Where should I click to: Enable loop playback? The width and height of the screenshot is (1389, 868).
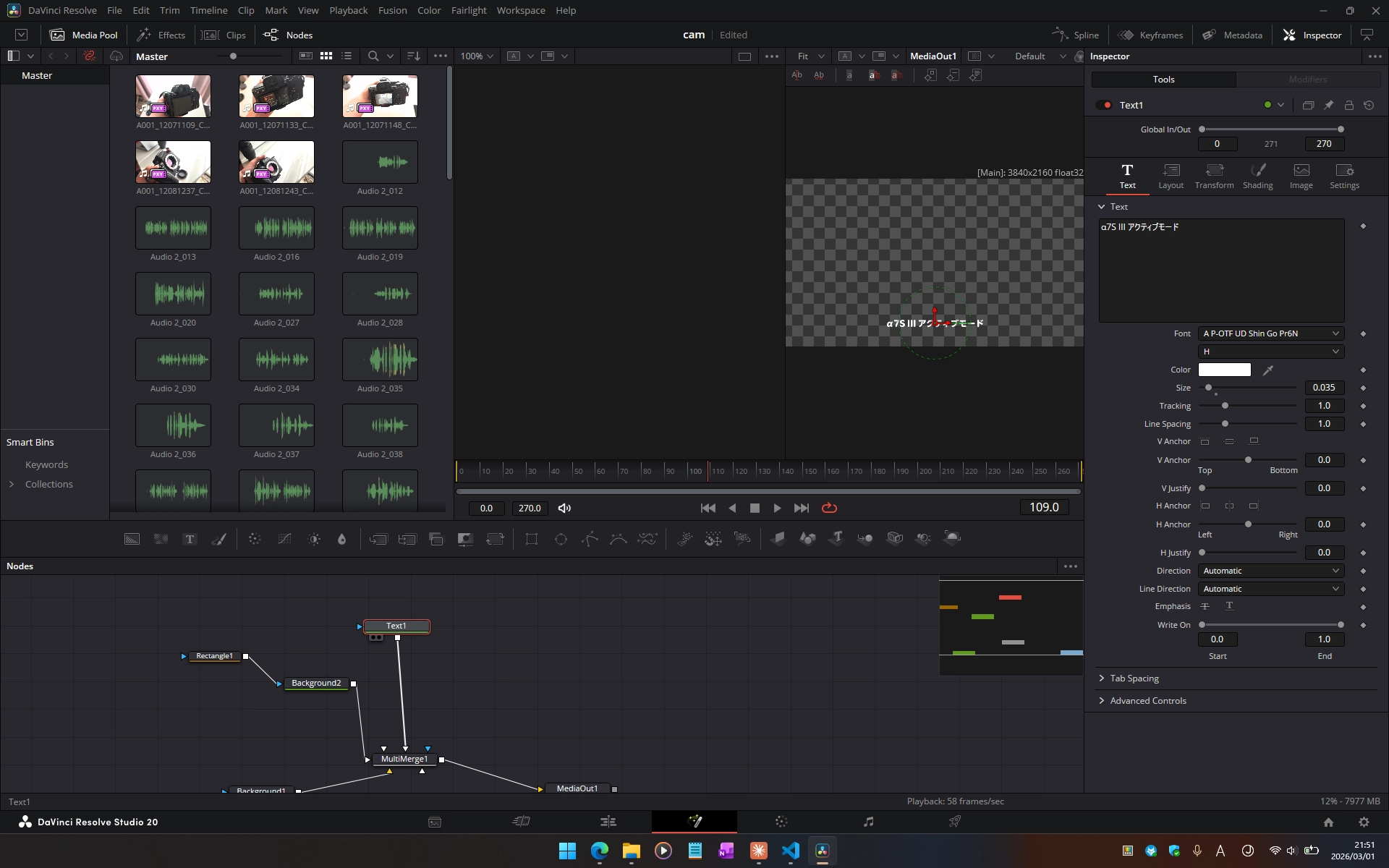[x=830, y=508]
